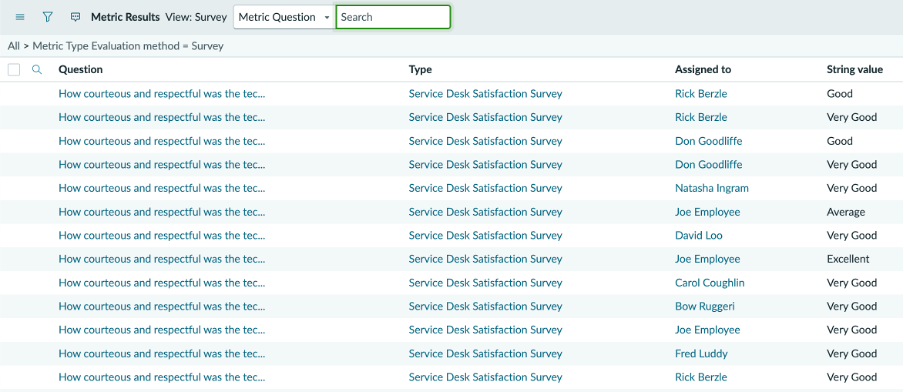Sort by the Type column header
The height and width of the screenshot is (392, 904).
click(420, 70)
